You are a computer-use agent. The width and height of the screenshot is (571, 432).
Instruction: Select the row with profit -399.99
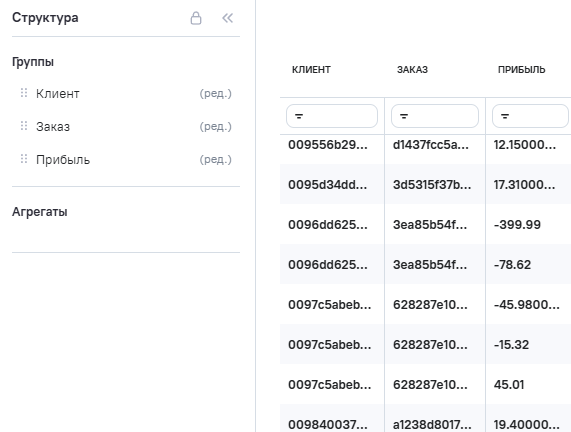click(x=425, y=224)
